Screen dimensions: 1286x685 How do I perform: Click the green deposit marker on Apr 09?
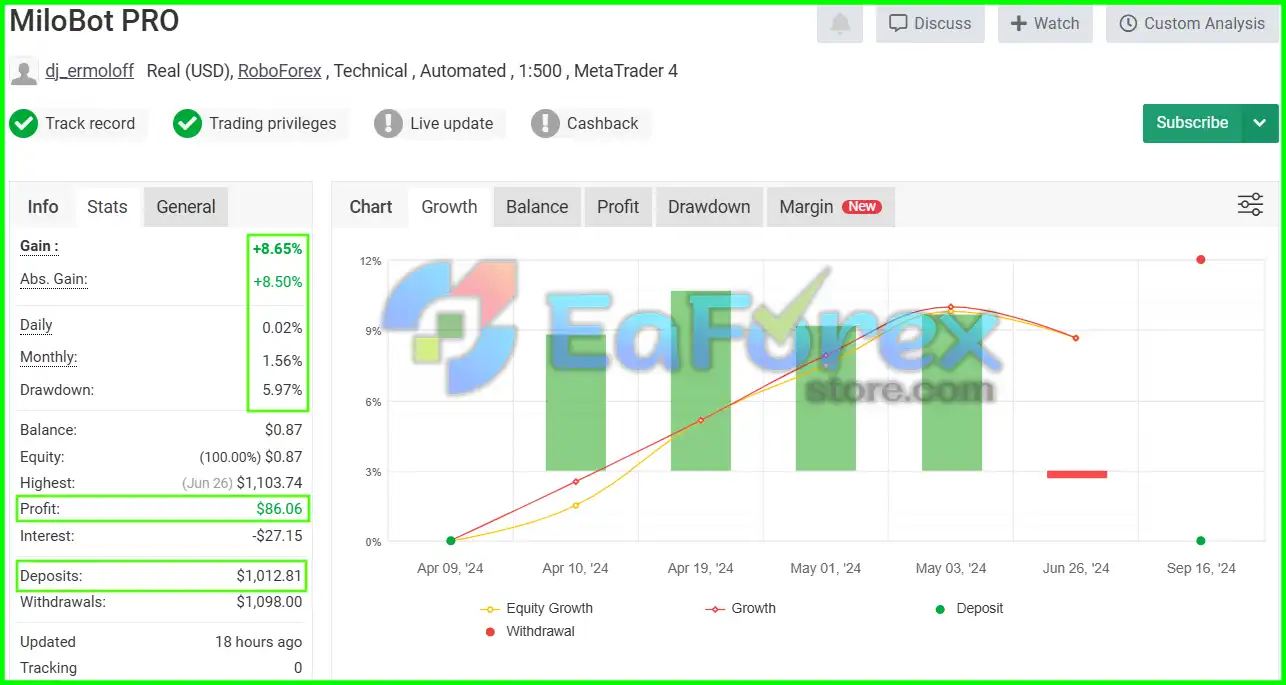(x=450, y=541)
